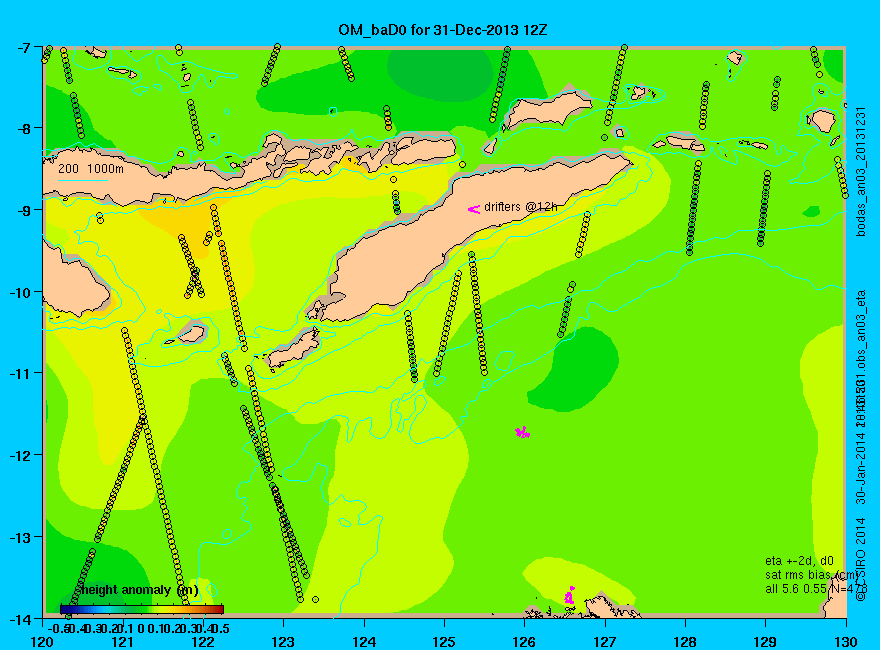Viewport: 880px width, 650px height.
Task: Click the "200 1000m" depth contour legend label
Action: [91, 168]
